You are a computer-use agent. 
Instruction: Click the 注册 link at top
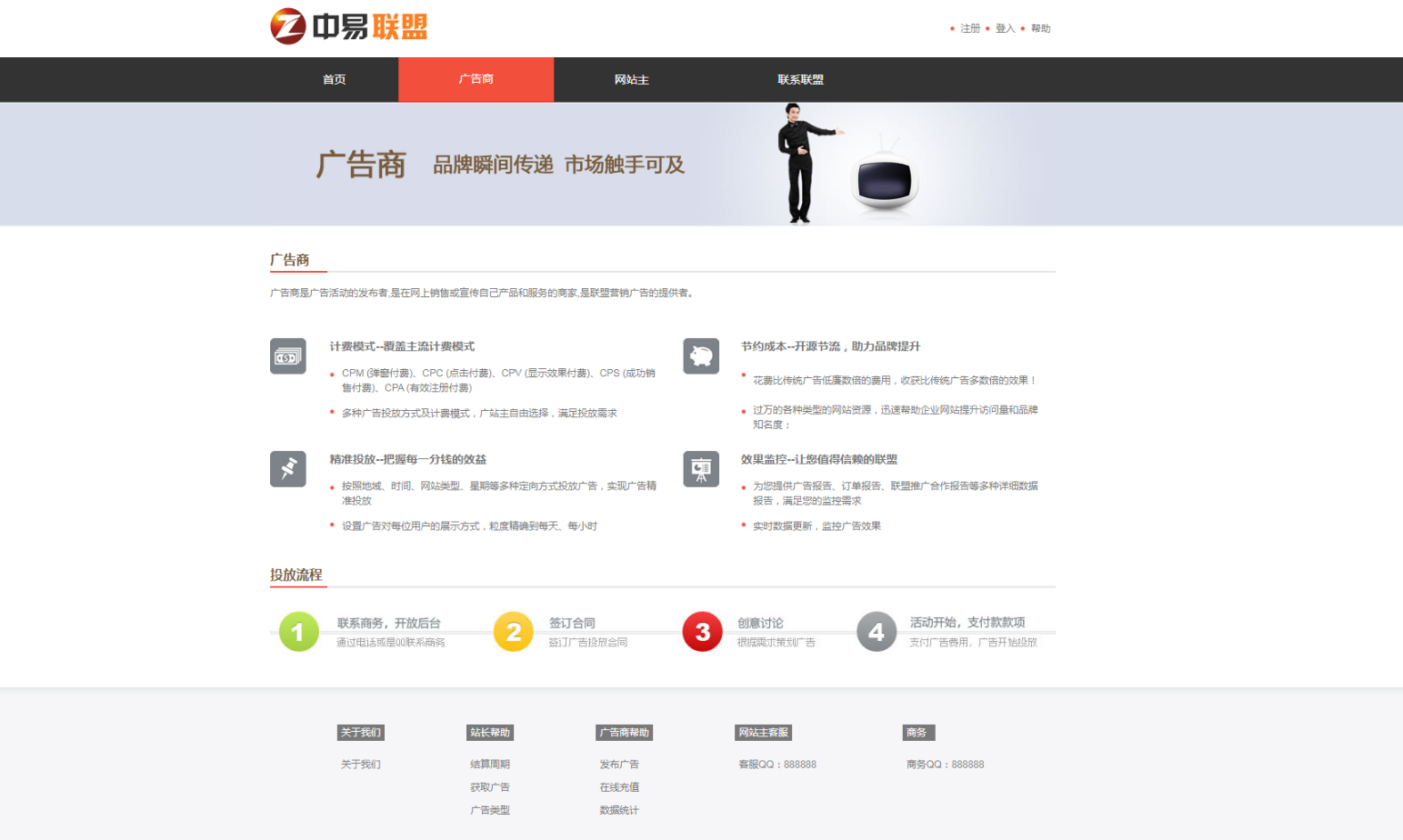pos(970,29)
